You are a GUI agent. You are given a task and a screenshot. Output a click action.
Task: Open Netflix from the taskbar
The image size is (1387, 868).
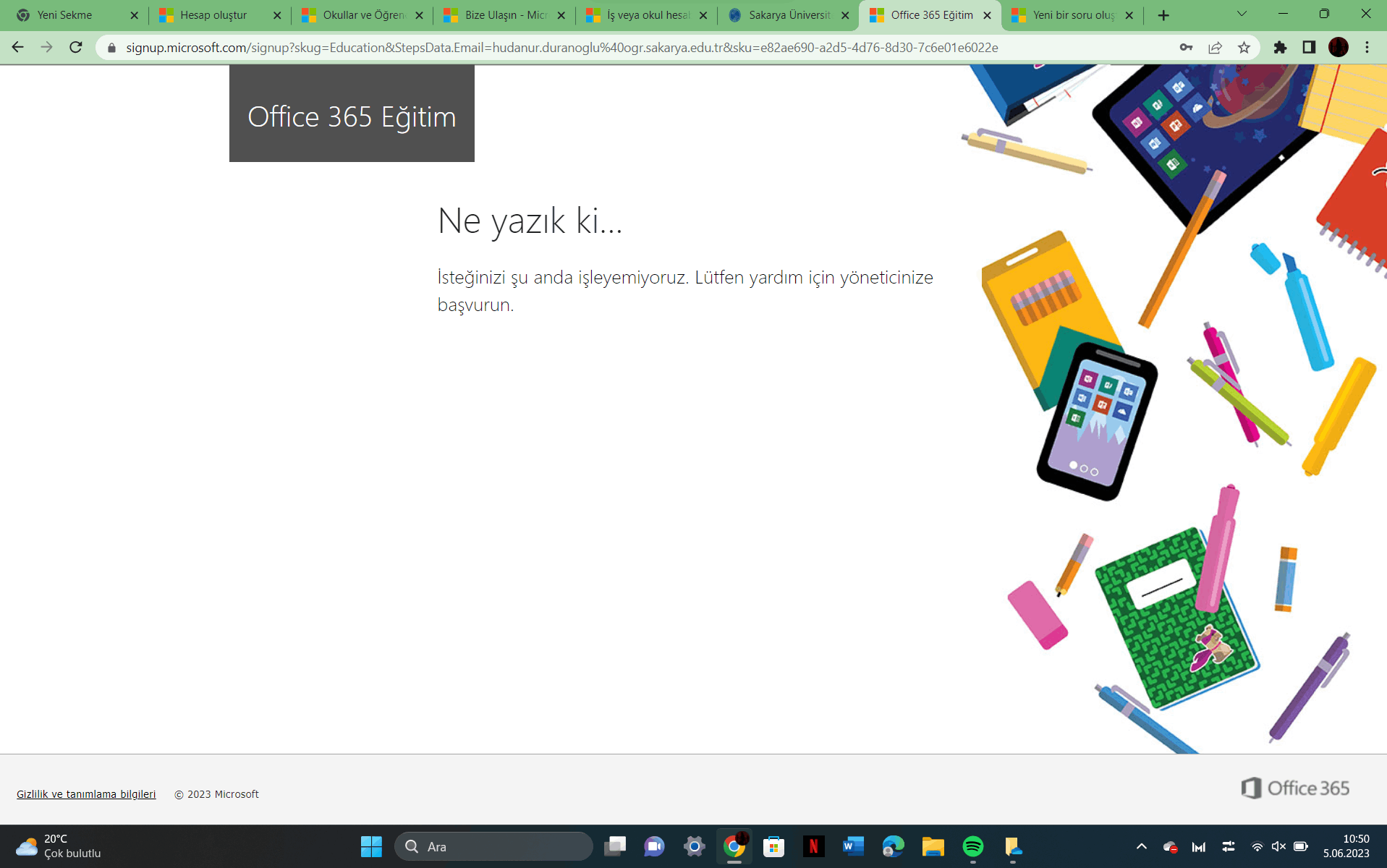coord(813,846)
